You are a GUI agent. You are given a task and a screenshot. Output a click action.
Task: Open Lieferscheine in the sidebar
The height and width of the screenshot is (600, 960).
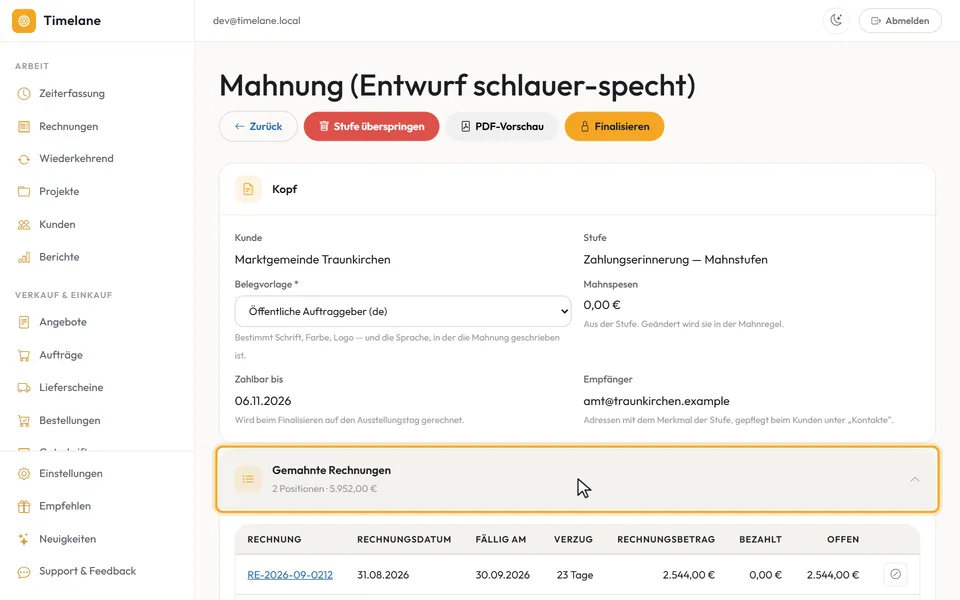click(71, 388)
